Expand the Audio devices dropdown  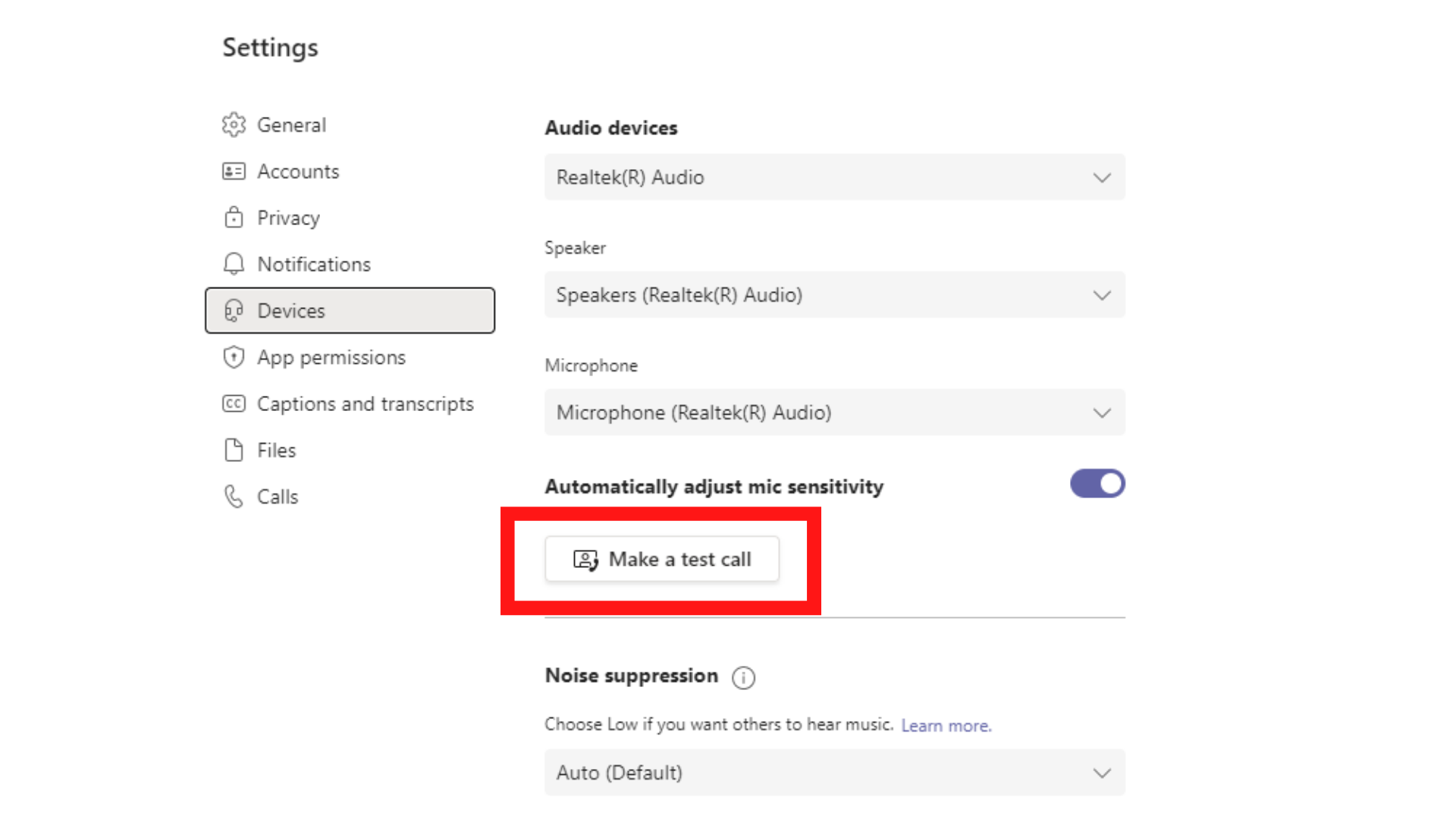(x=834, y=177)
